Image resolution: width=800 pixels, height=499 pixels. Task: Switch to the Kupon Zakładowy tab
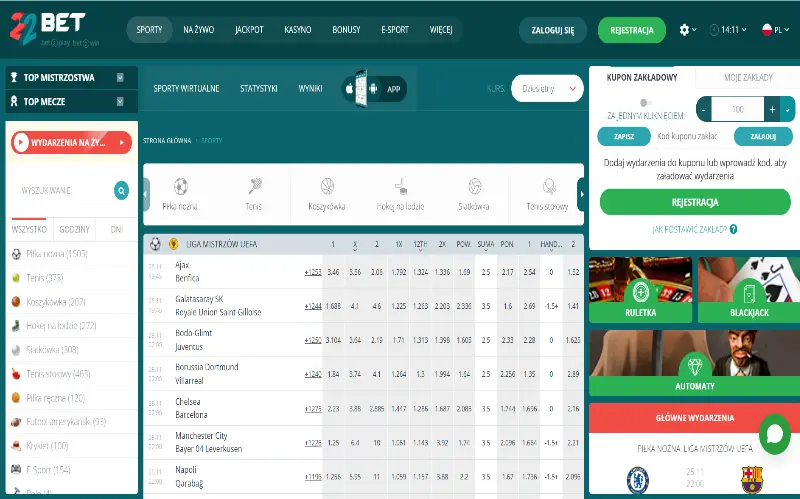coord(642,78)
